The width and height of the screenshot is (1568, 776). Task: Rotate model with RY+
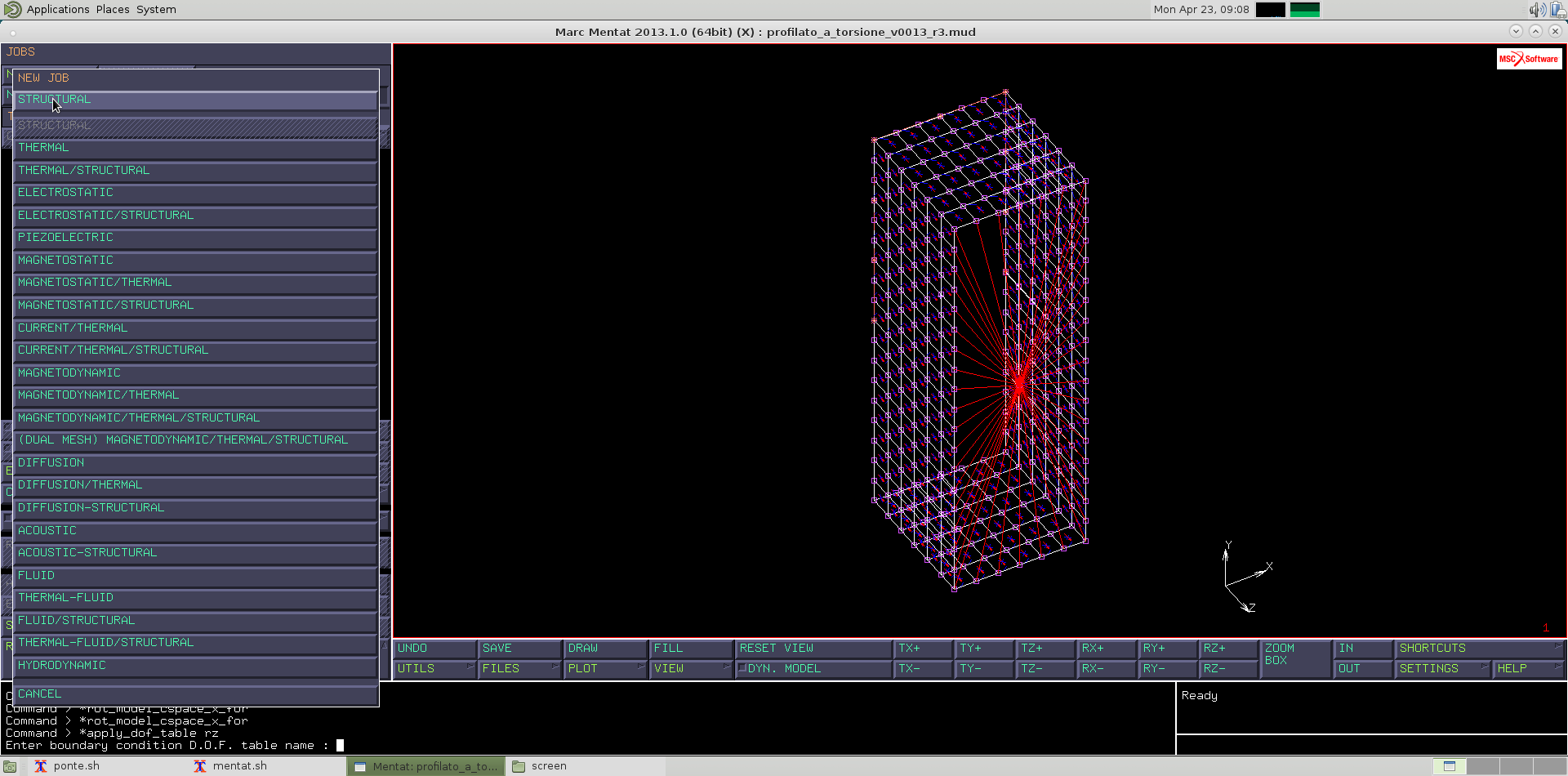click(x=1168, y=649)
